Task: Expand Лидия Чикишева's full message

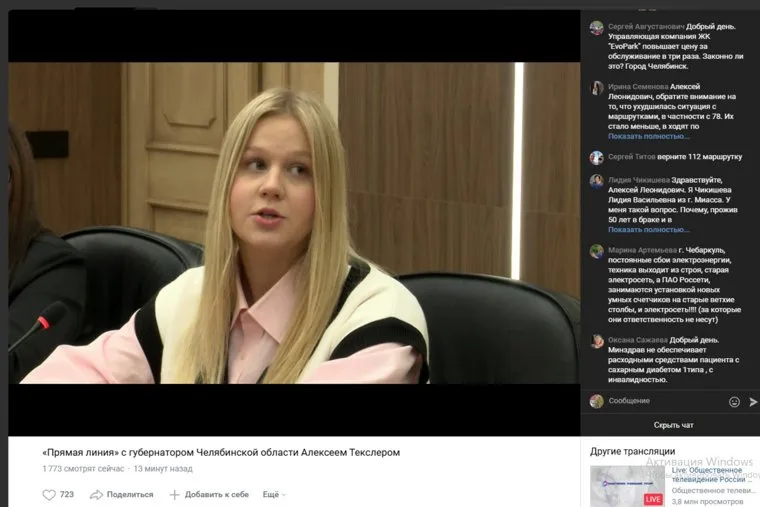Action: pyautogui.click(x=647, y=229)
